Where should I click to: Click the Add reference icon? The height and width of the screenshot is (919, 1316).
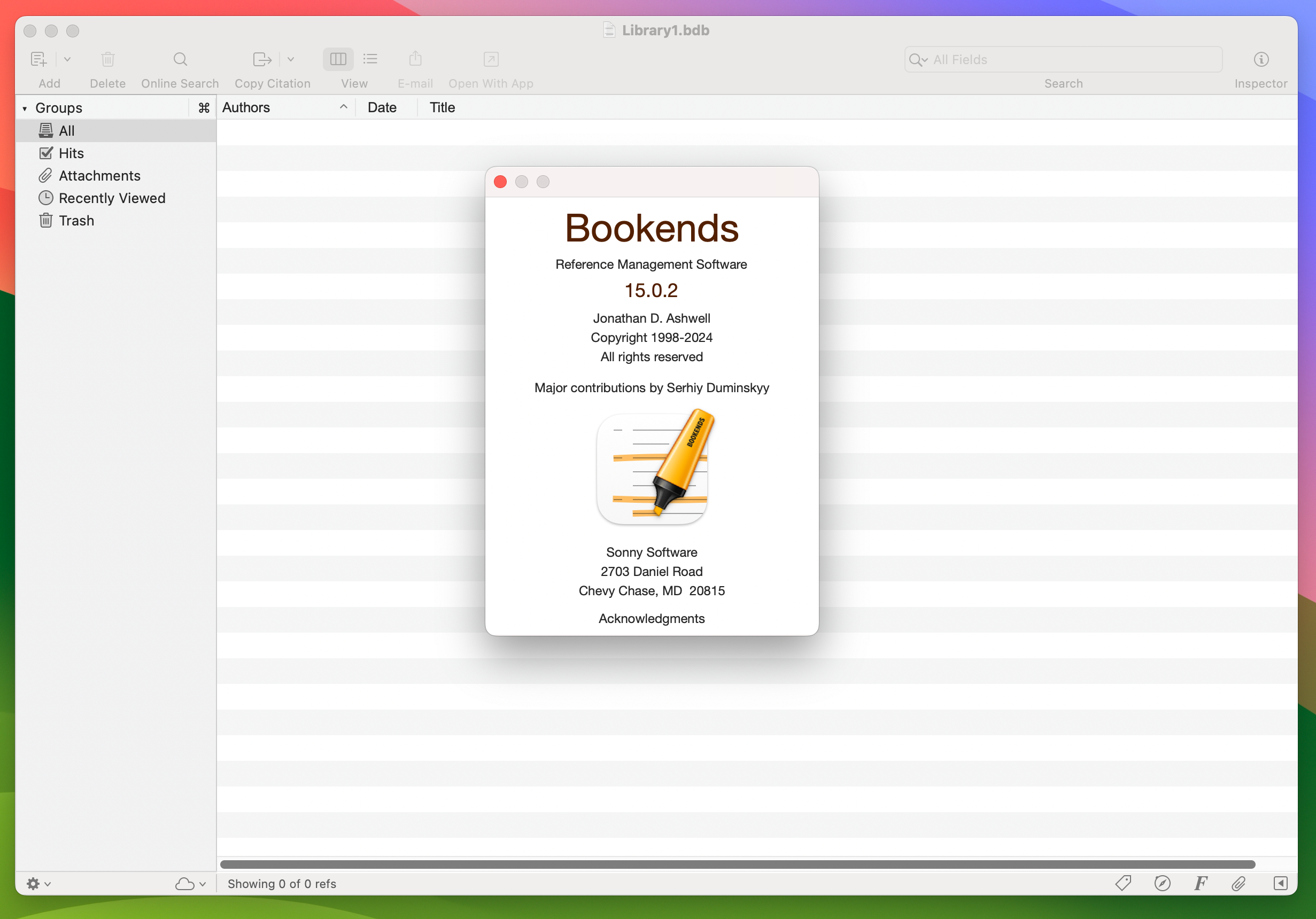39,59
